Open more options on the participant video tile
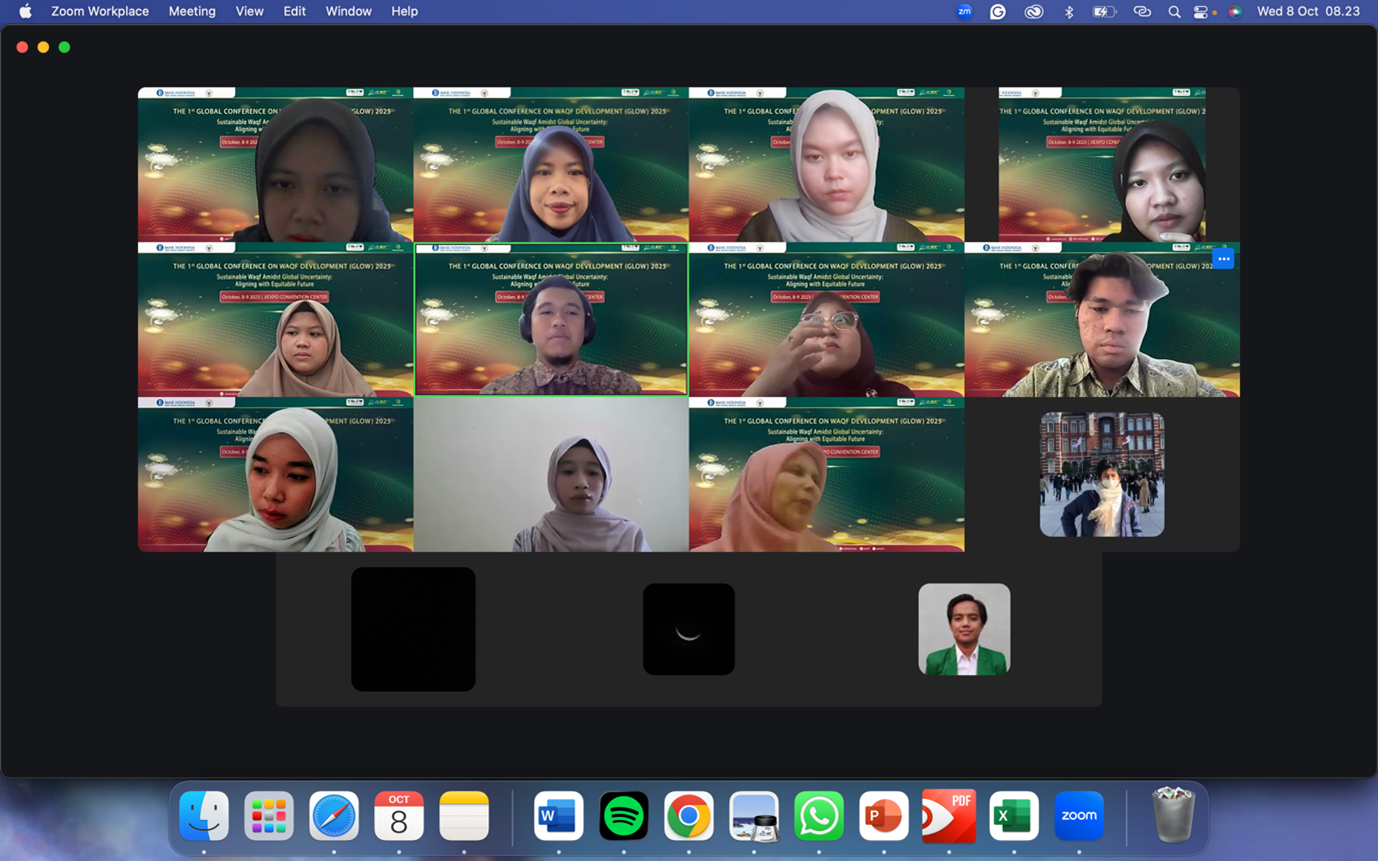The image size is (1378, 861). [x=1223, y=259]
